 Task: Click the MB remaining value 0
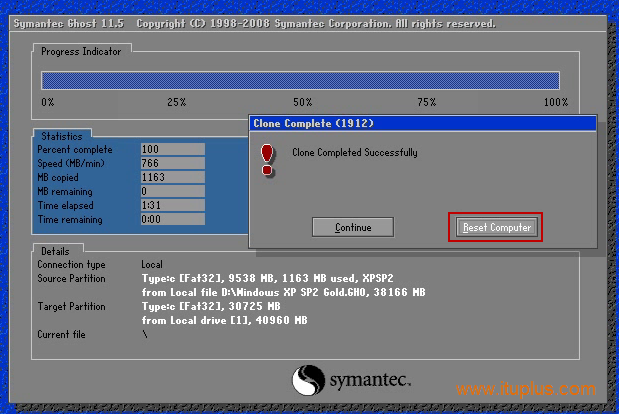(173, 191)
